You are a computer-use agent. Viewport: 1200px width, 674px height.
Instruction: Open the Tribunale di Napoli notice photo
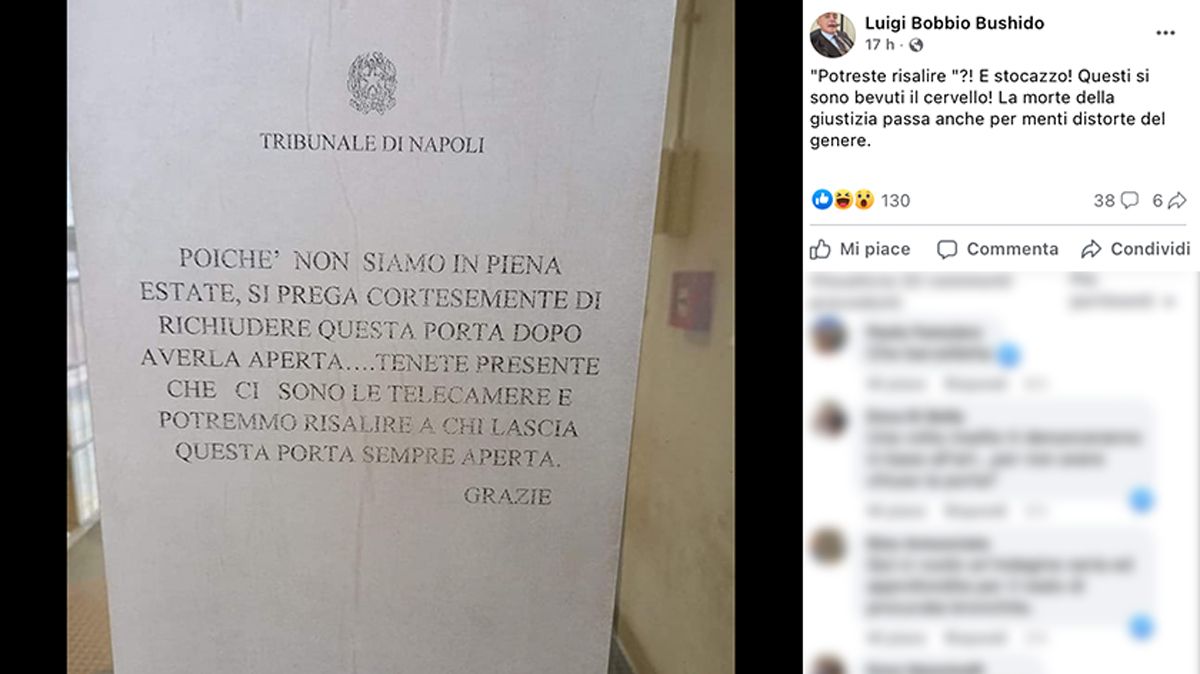400,337
